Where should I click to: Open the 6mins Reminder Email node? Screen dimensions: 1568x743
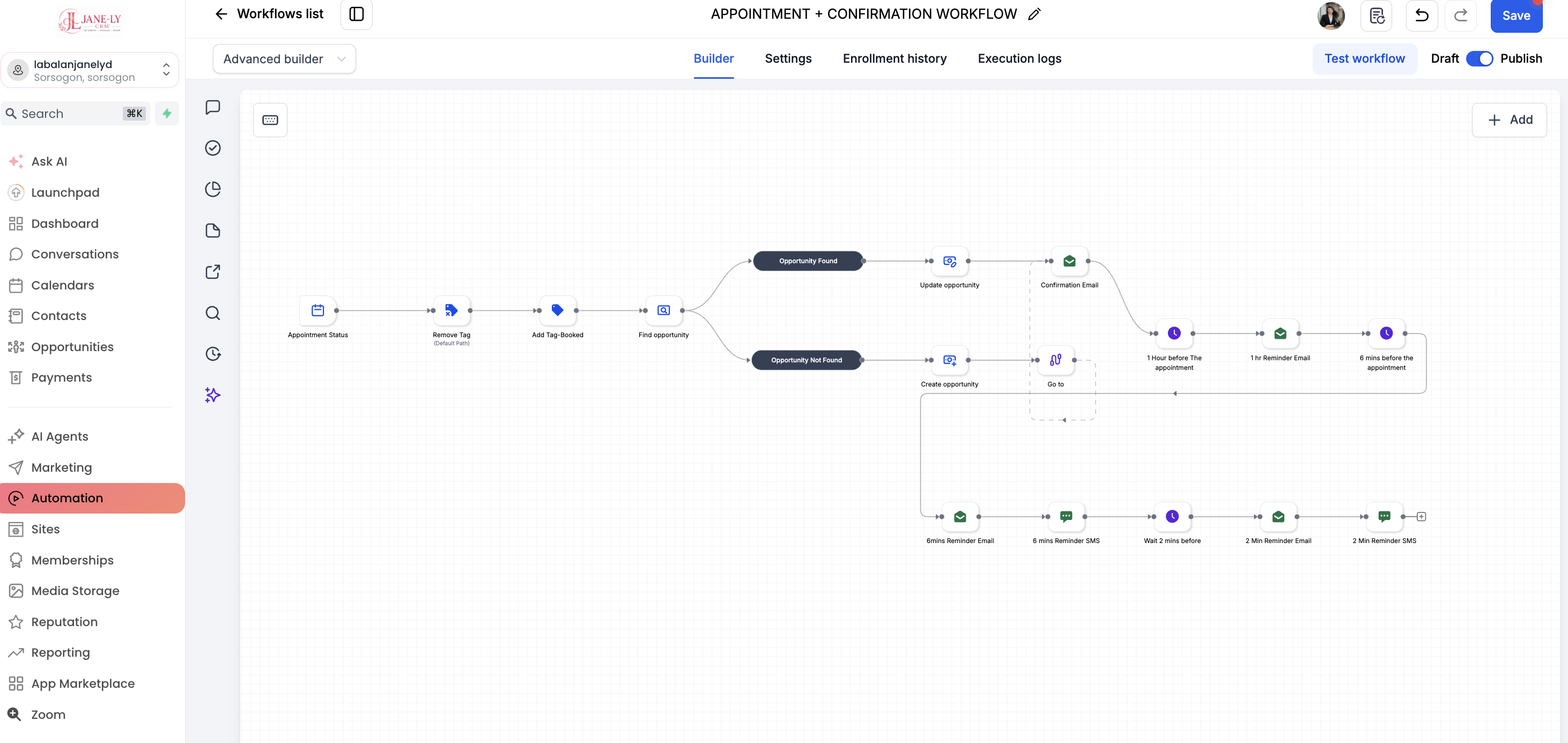pyautogui.click(x=960, y=517)
